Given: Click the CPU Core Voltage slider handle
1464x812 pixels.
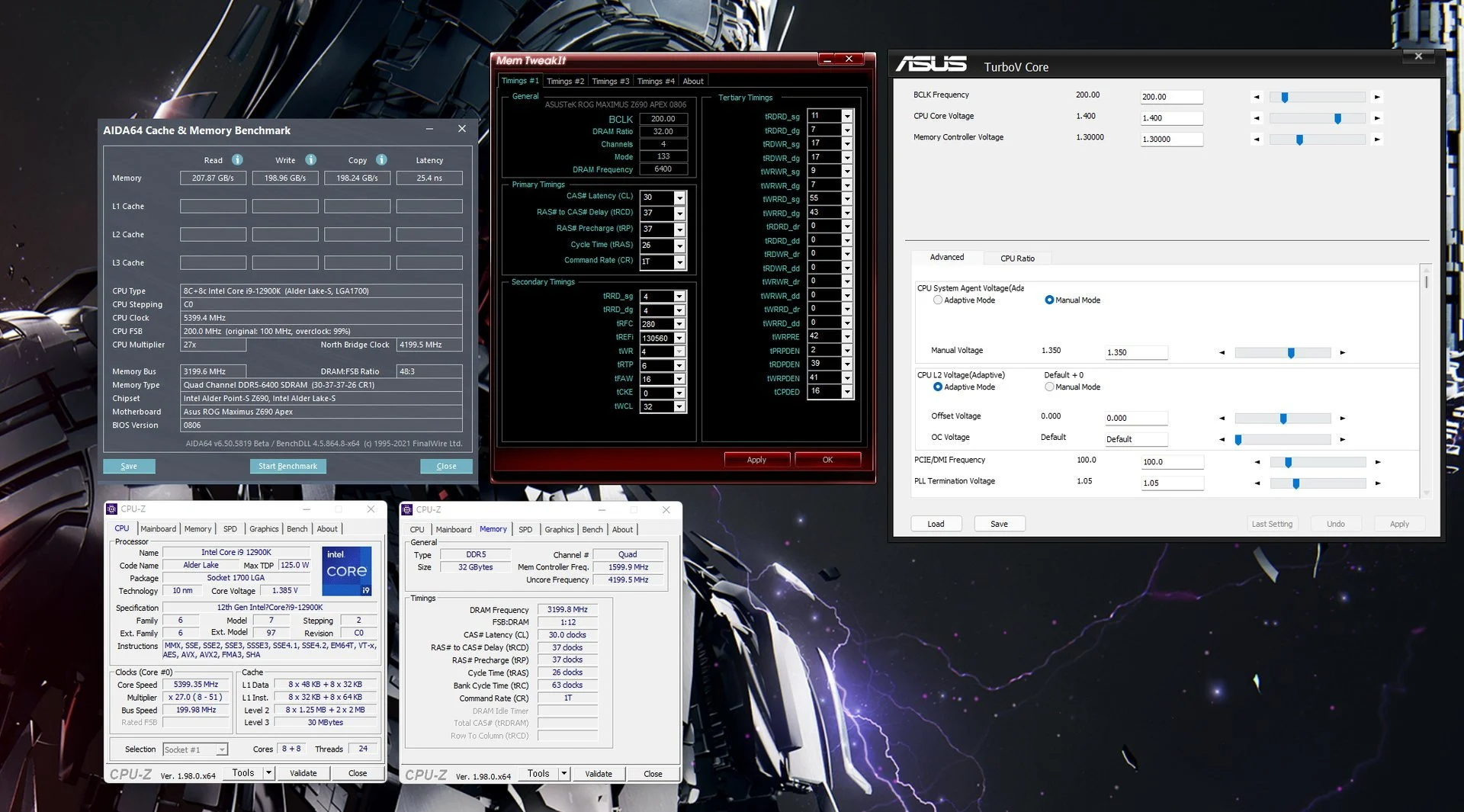Looking at the screenshot, I should point(1337,119).
